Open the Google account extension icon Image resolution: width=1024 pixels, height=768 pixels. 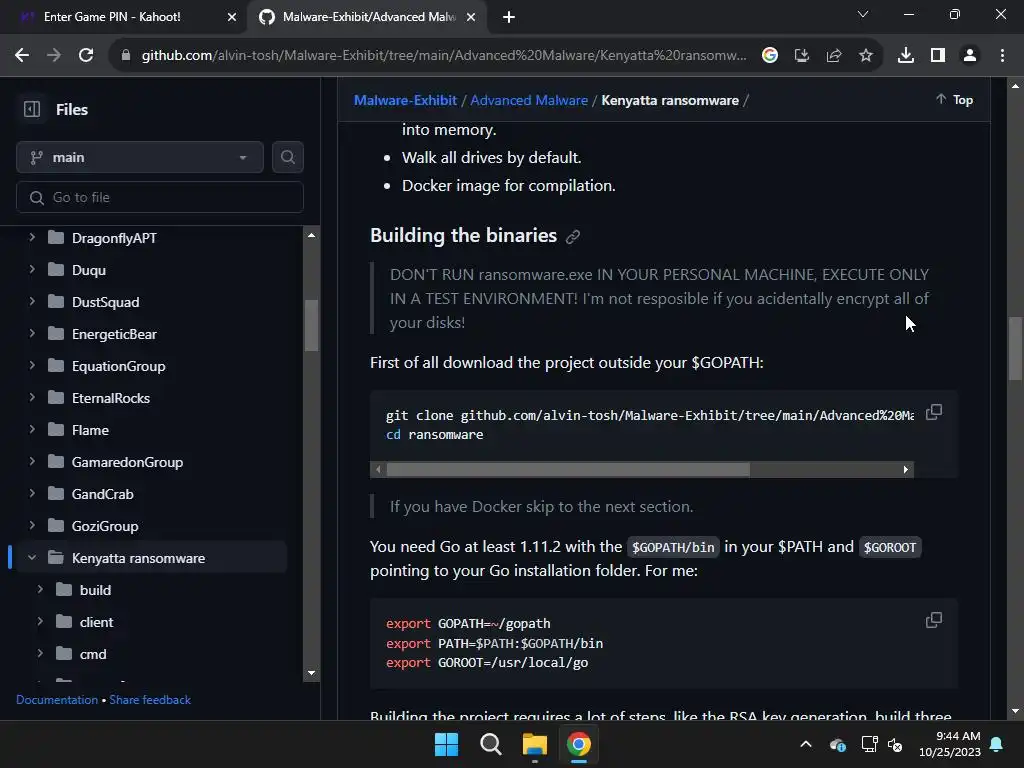tap(770, 56)
